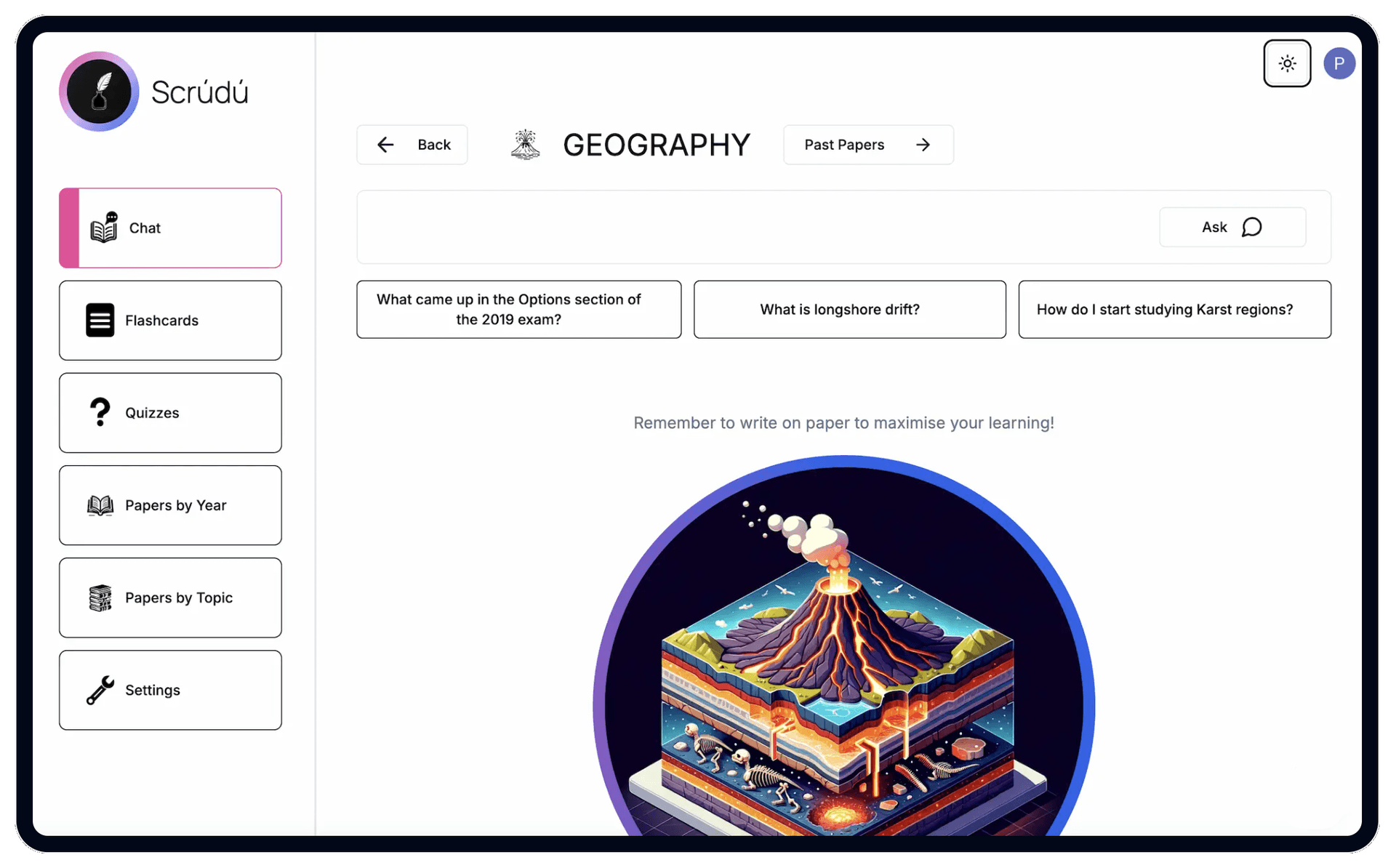Screen dimensions: 1396x868
Task: Toggle the light/dark theme sun button
Action: click(1287, 64)
